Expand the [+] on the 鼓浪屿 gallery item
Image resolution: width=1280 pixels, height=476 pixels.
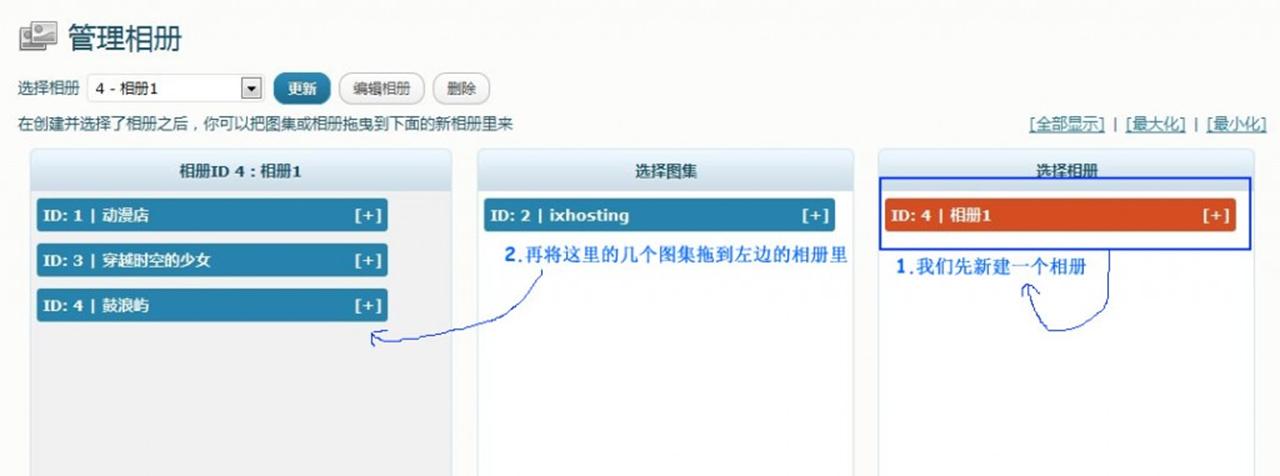(x=368, y=306)
